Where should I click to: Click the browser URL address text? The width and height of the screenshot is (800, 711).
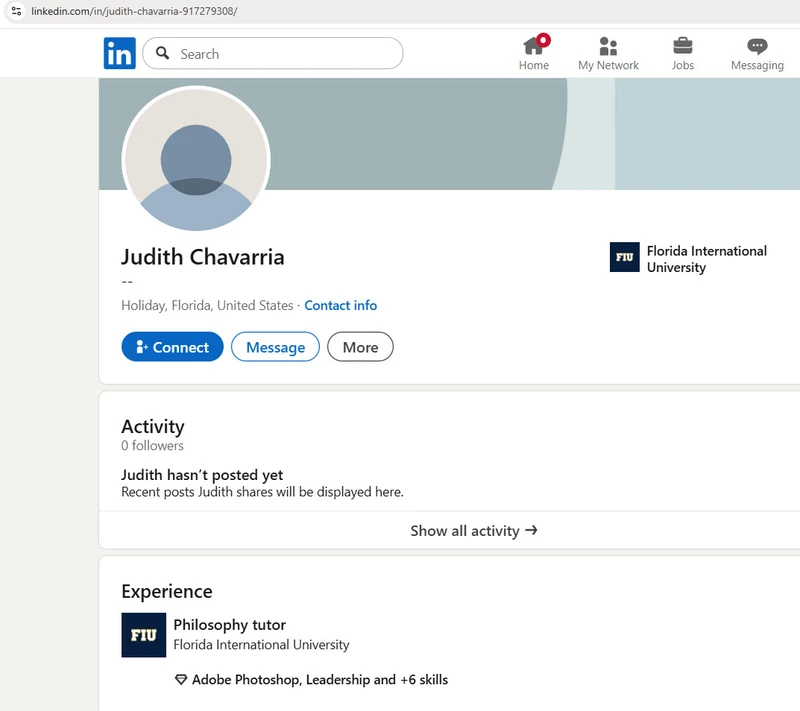point(134,11)
